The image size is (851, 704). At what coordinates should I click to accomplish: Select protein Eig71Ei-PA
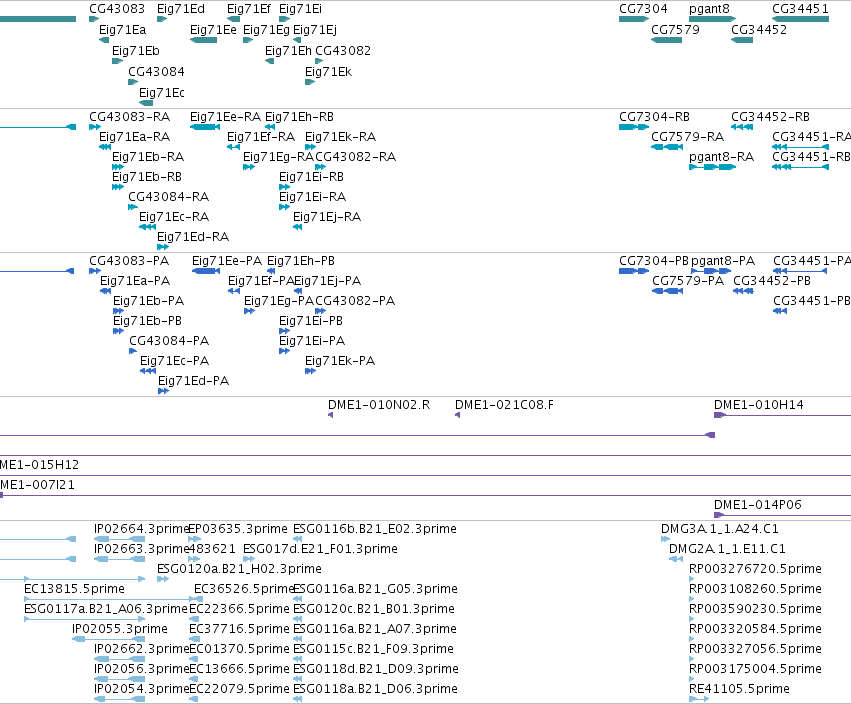click(312, 341)
